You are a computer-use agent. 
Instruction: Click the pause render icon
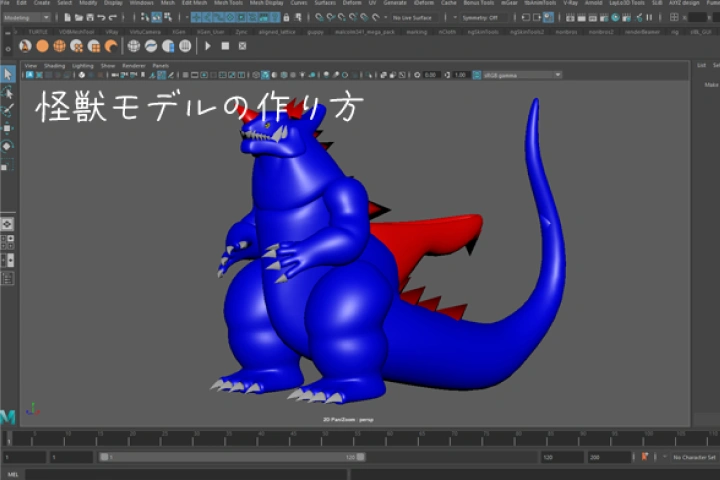click(x=649, y=18)
